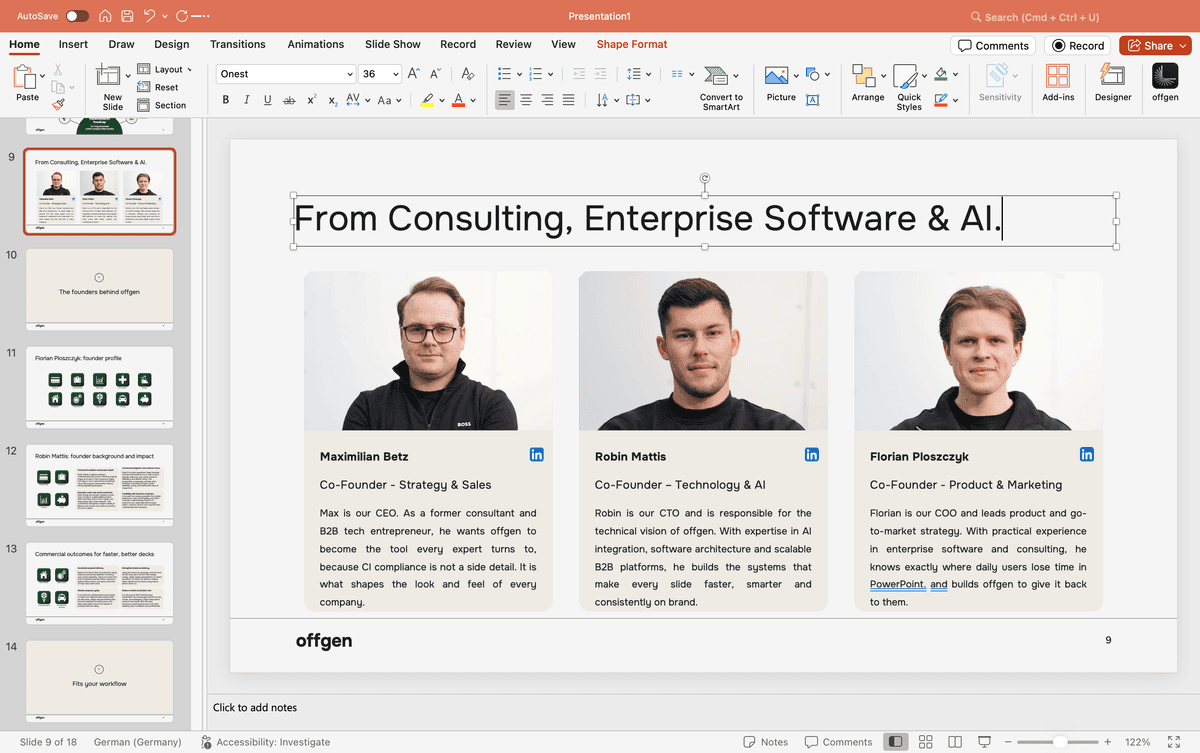Align text to the right
Image resolution: width=1200 pixels, height=753 pixels.
click(547, 100)
